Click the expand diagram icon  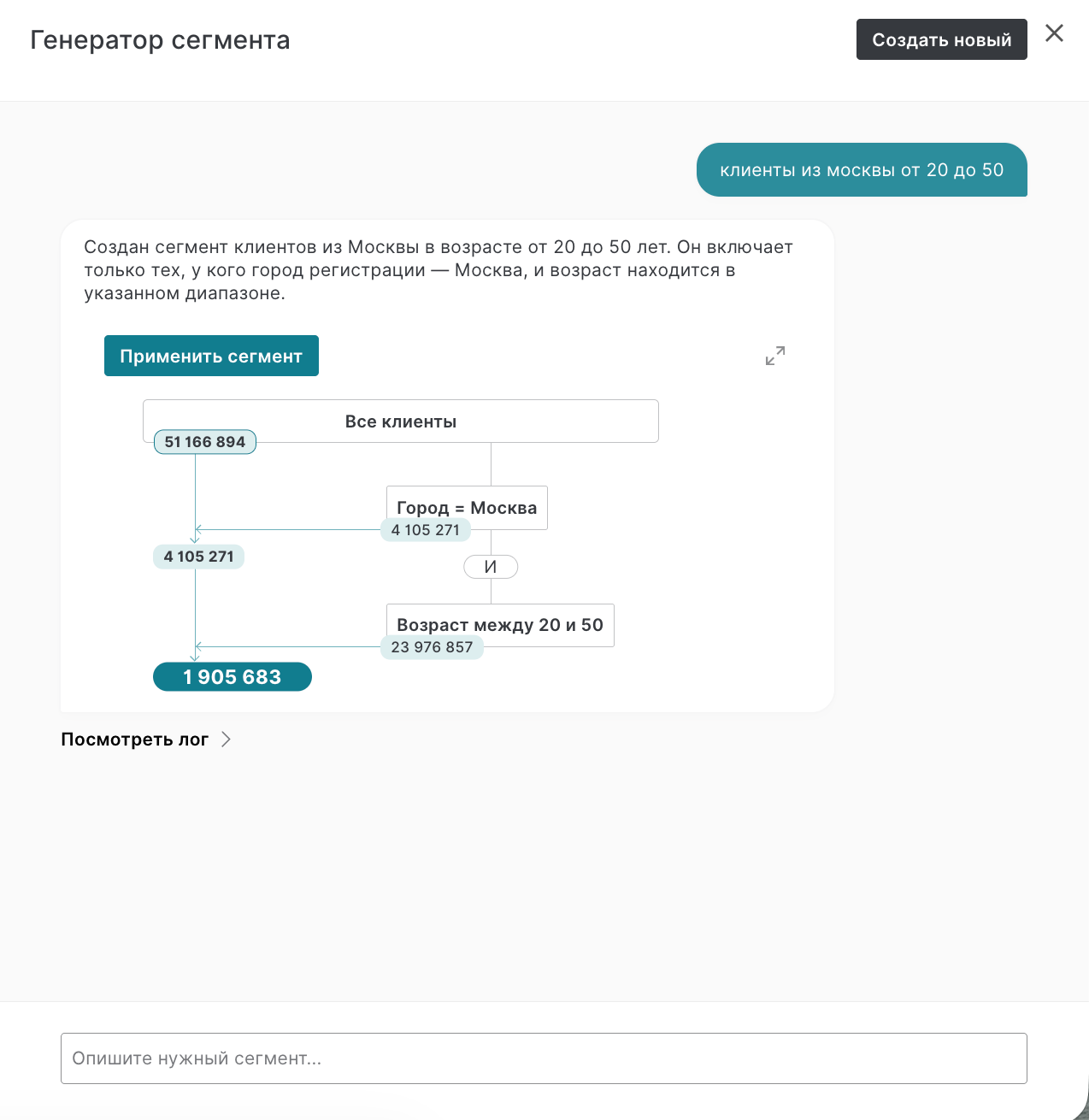775,356
